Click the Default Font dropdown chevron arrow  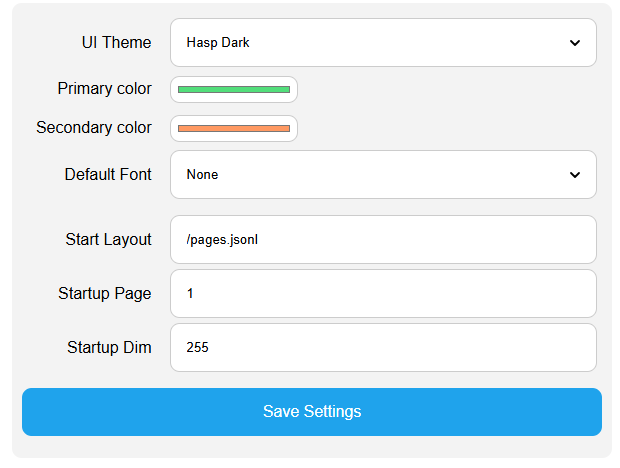[574, 175]
